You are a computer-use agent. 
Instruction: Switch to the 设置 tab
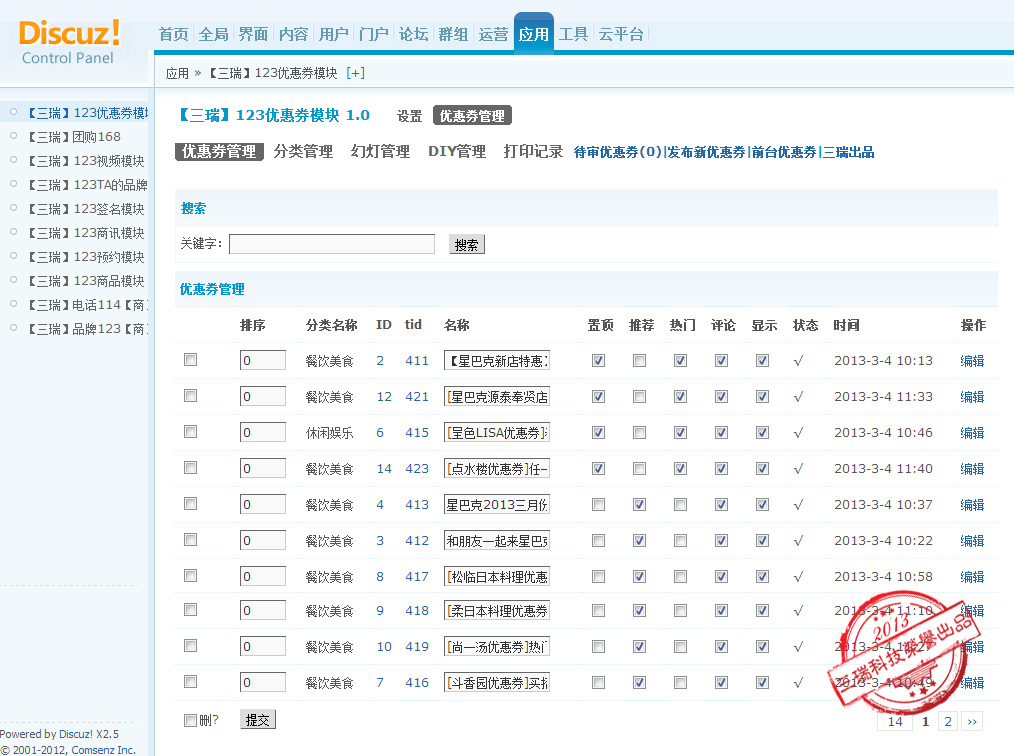pyautogui.click(x=410, y=116)
